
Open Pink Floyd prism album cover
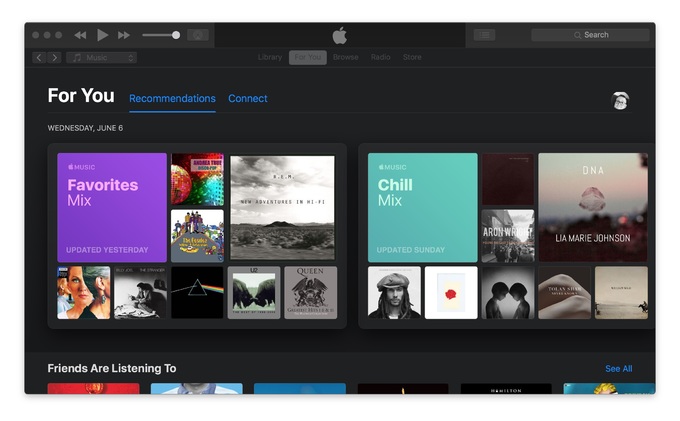tap(197, 293)
